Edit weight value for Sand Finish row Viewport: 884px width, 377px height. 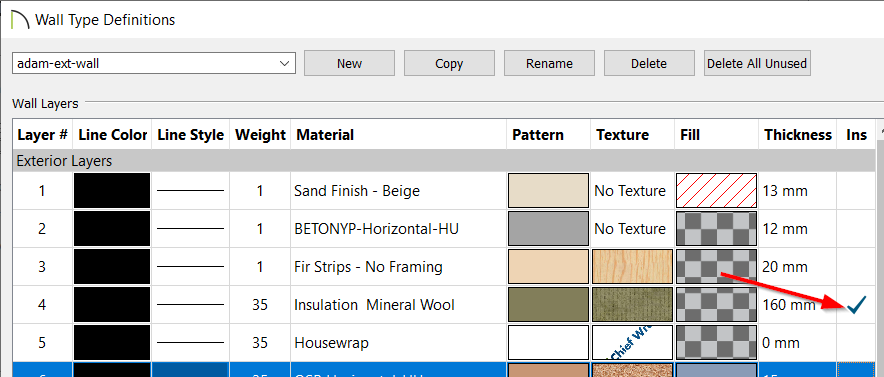coord(260,191)
